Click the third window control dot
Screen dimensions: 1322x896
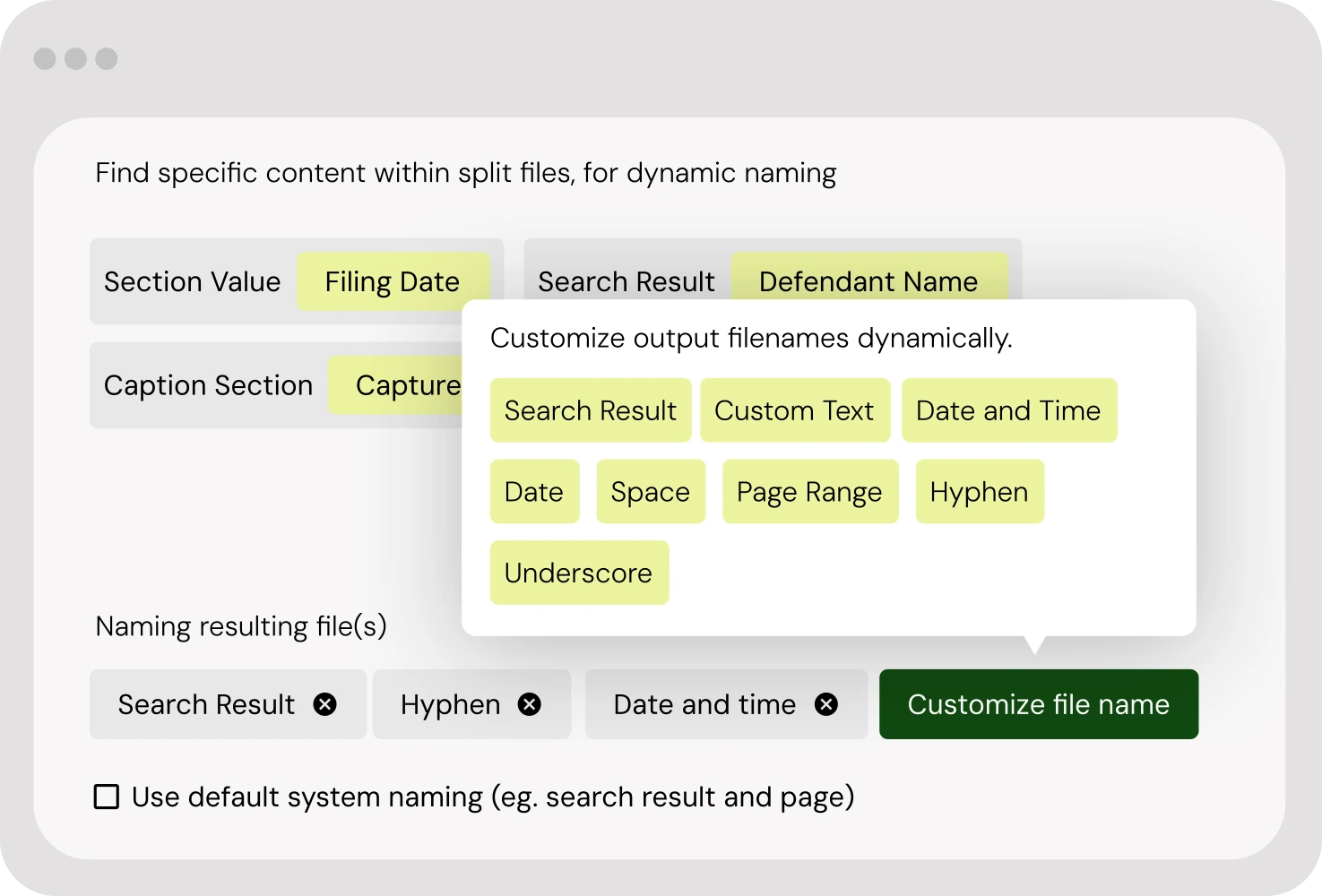pos(107,59)
